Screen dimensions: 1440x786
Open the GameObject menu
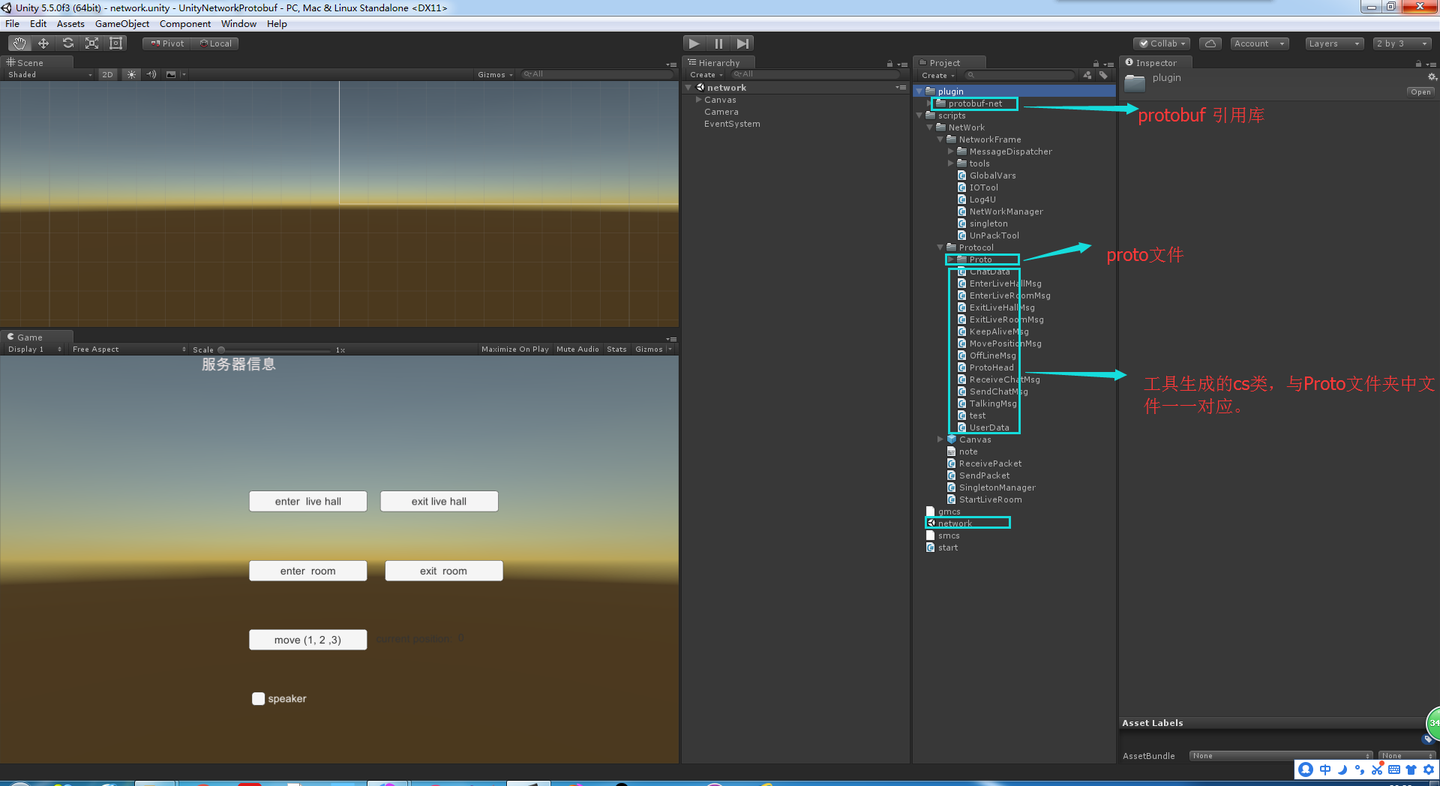[122, 23]
